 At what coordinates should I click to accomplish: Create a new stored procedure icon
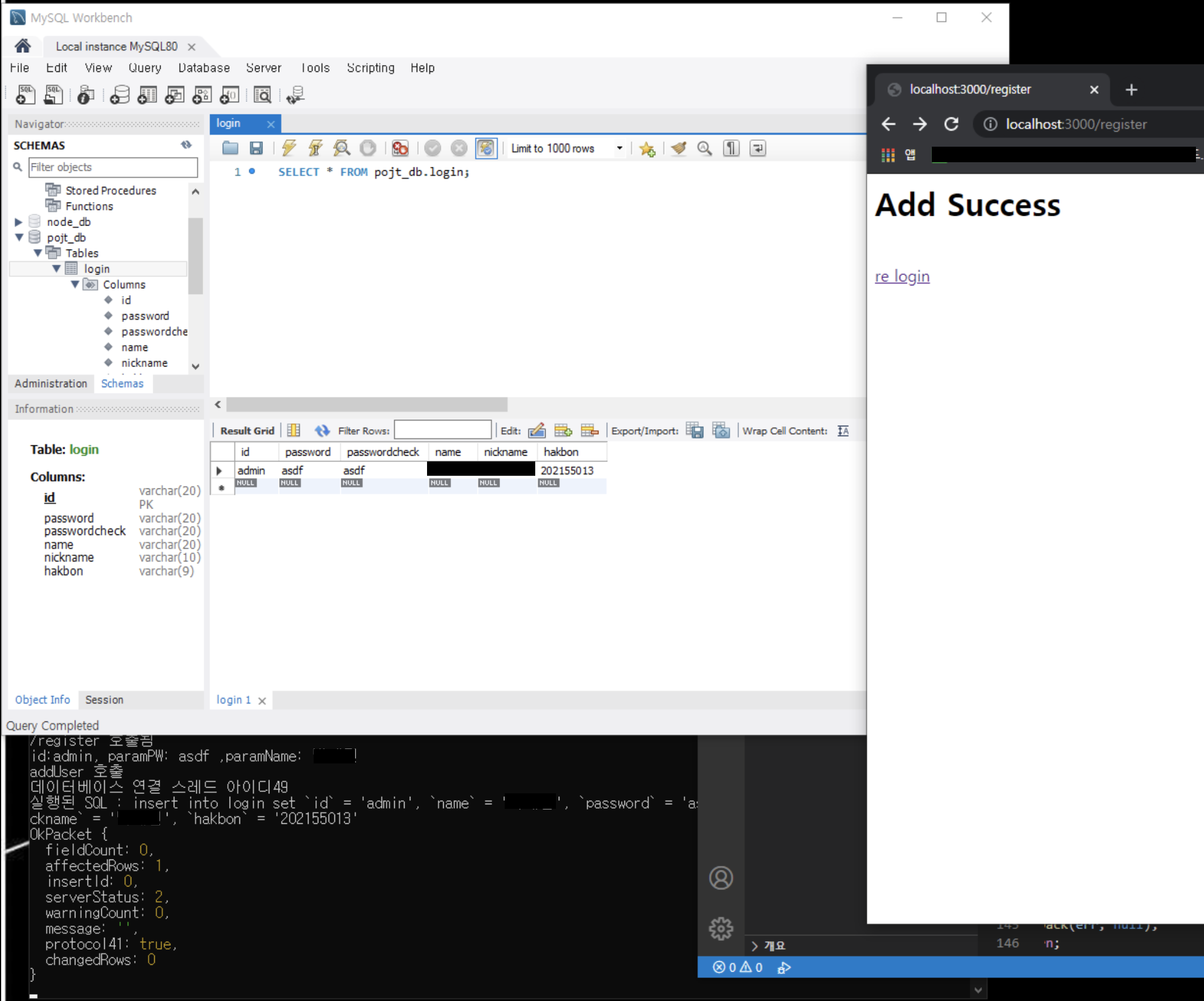pyautogui.click(x=202, y=94)
